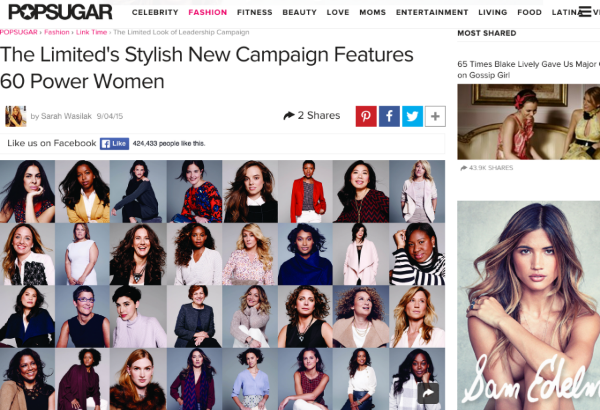Open the Entertainment section
Screen dimensions: 600x410
pyautogui.click(x=432, y=12)
